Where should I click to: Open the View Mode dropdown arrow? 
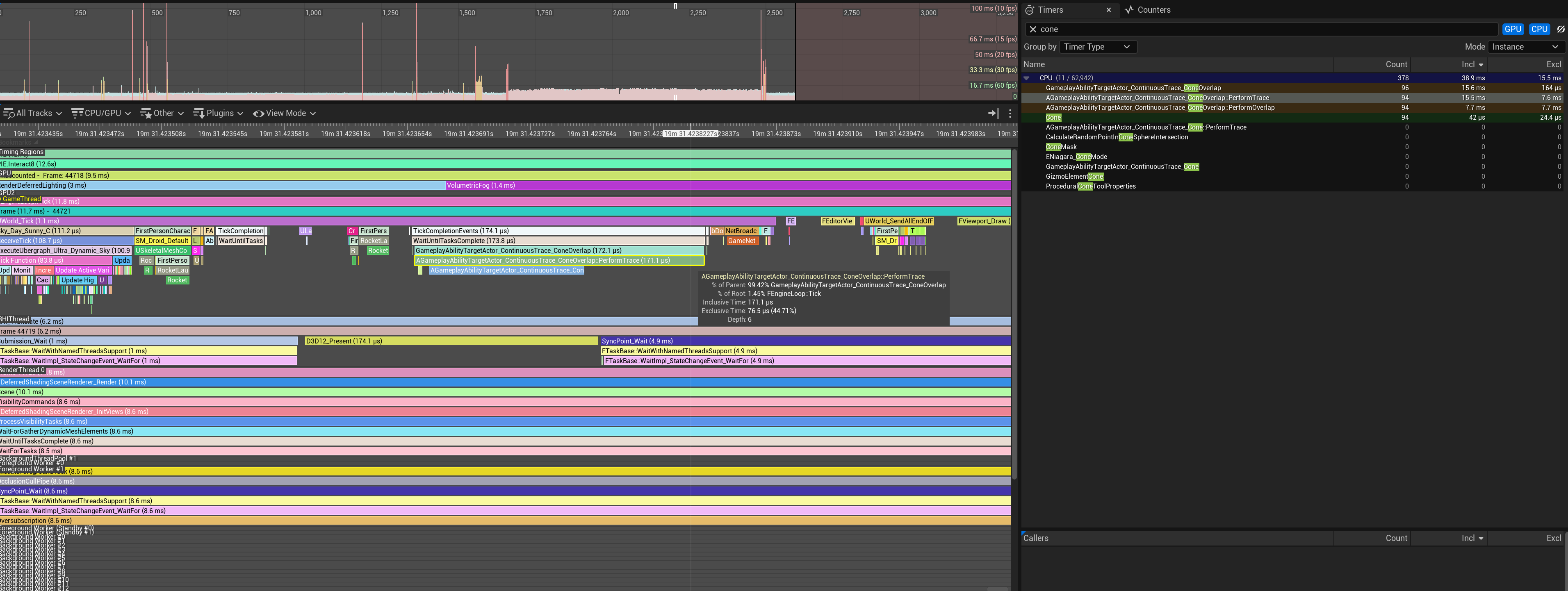click(312, 113)
